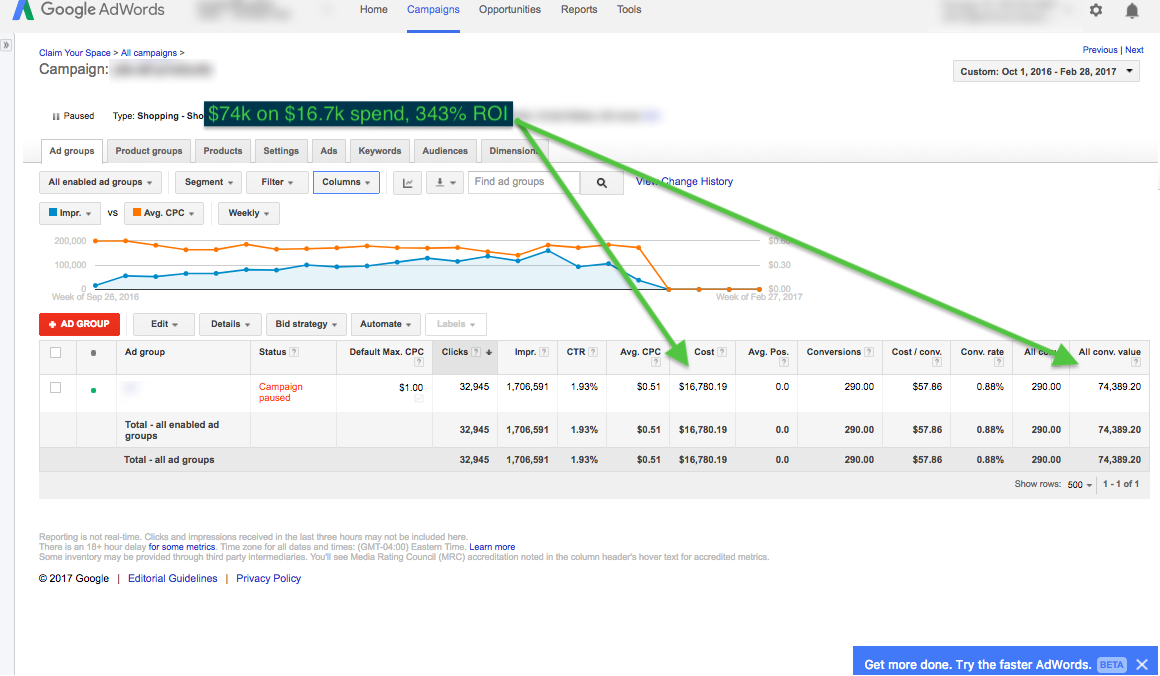Click sort arrow on Clicks column

pyautogui.click(x=489, y=352)
